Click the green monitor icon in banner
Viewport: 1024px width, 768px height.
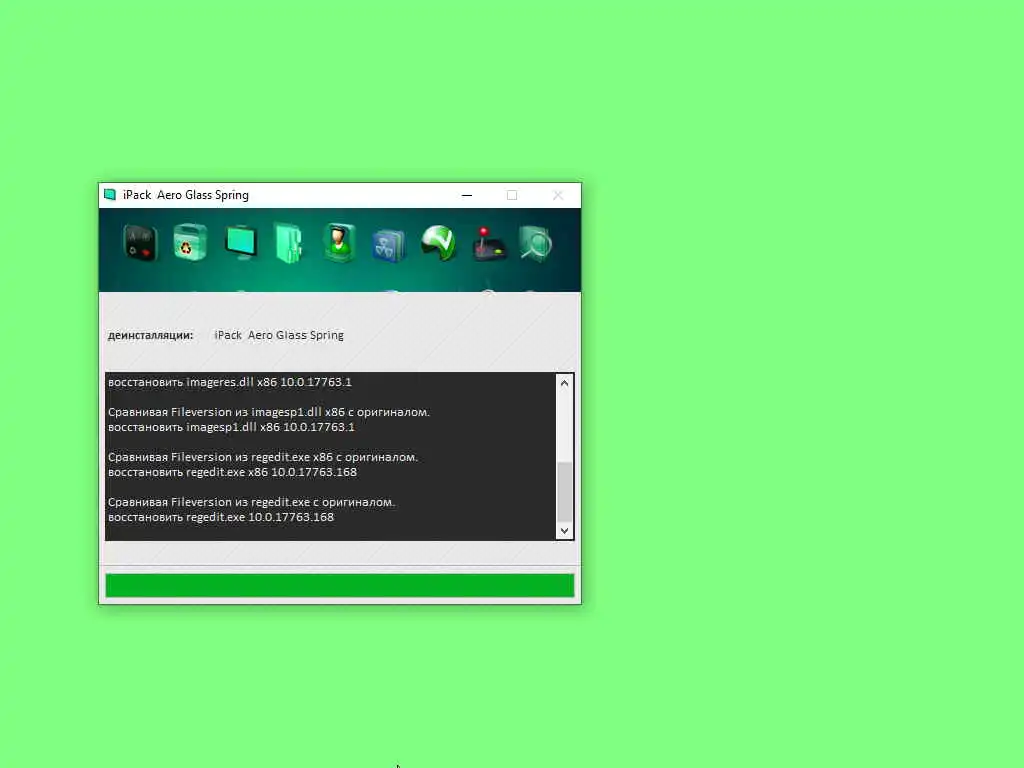(x=240, y=242)
